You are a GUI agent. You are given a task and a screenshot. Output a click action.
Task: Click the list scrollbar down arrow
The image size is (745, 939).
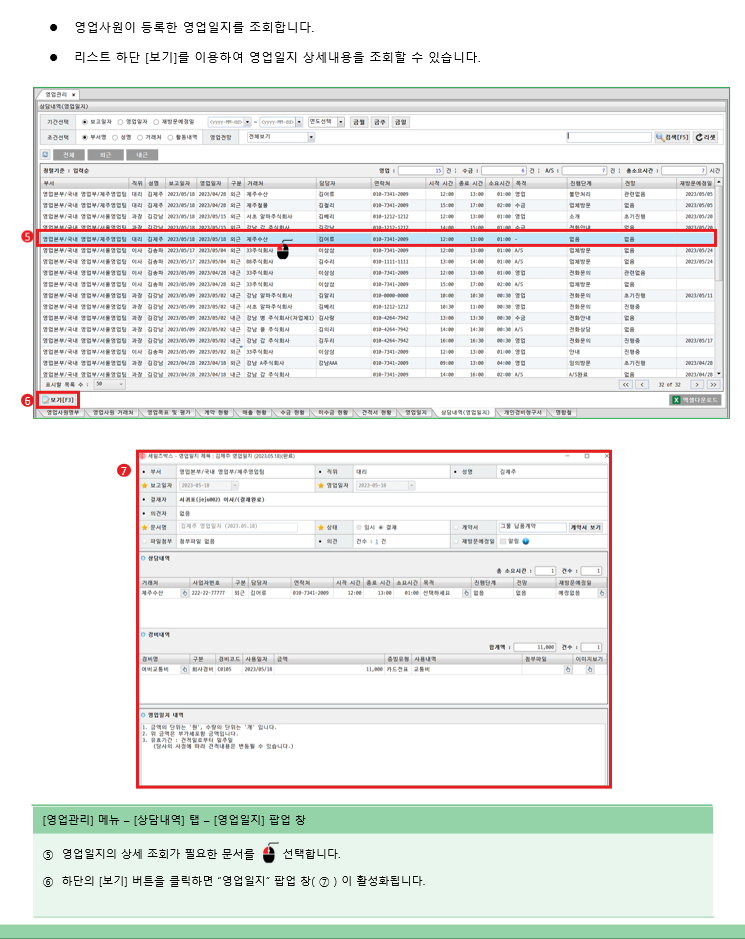tap(719, 374)
